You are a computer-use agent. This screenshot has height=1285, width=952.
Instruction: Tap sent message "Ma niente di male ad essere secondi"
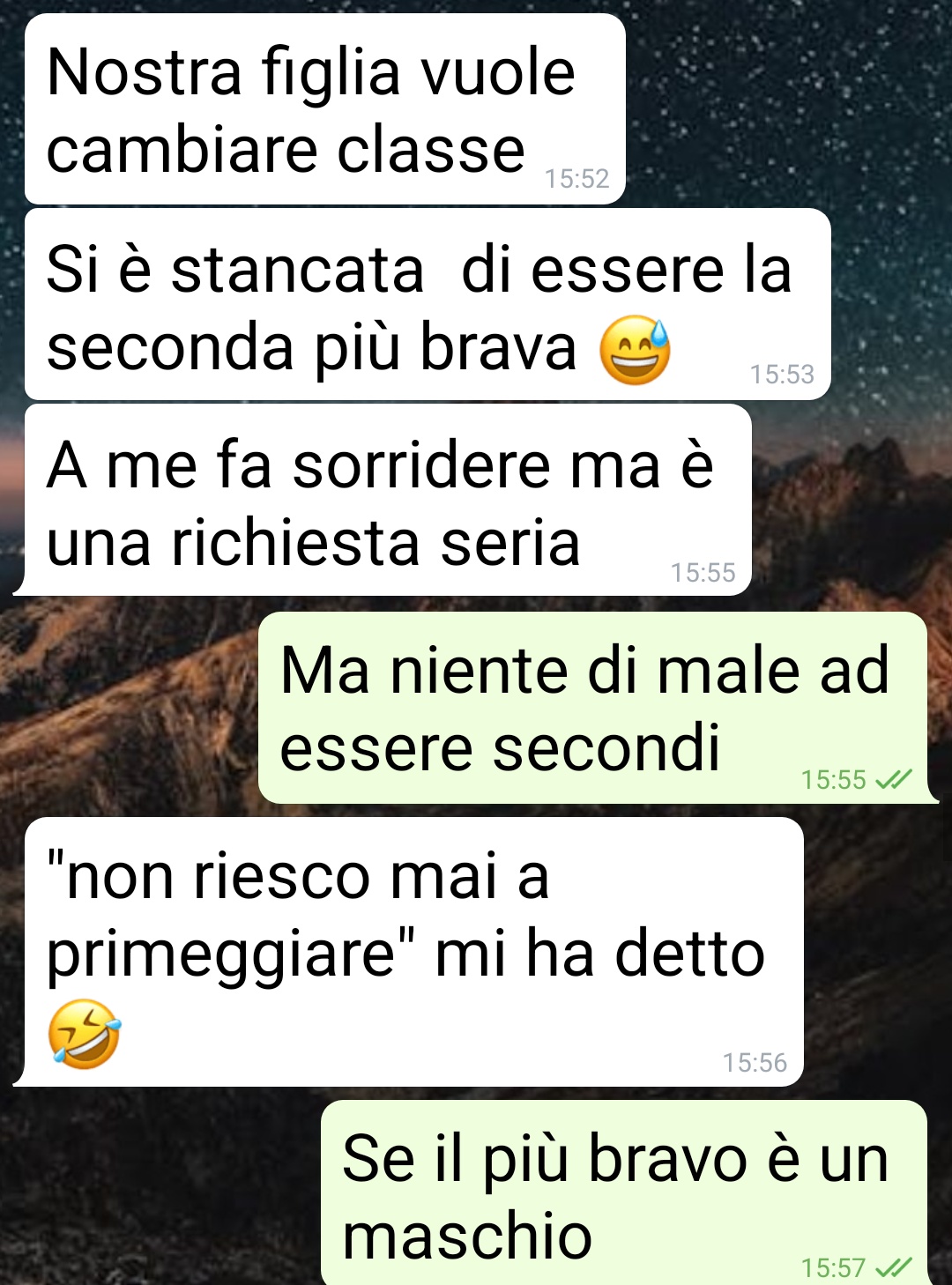592,708
